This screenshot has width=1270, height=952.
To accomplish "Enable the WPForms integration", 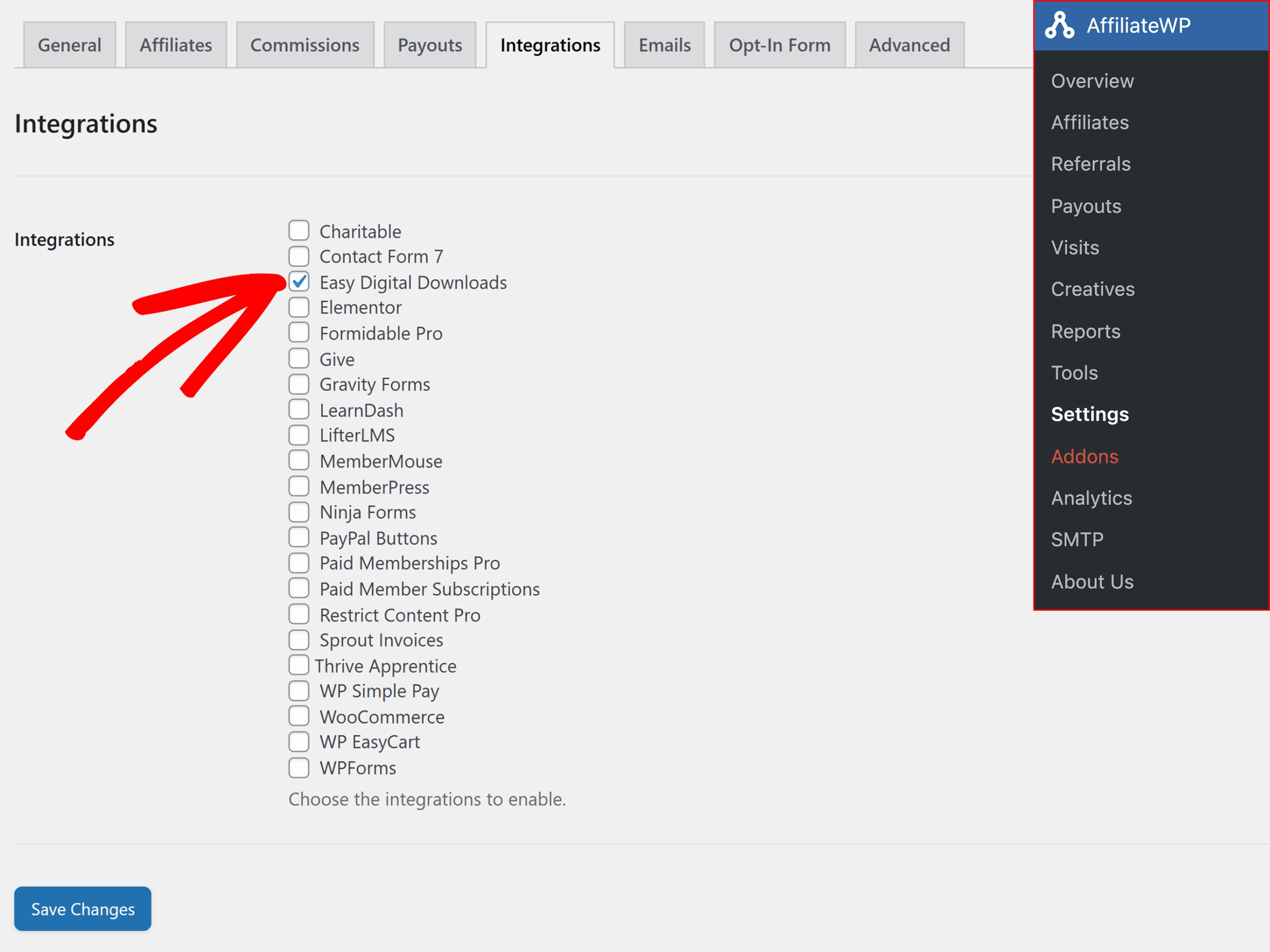I will pyautogui.click(x=299, y=767).
